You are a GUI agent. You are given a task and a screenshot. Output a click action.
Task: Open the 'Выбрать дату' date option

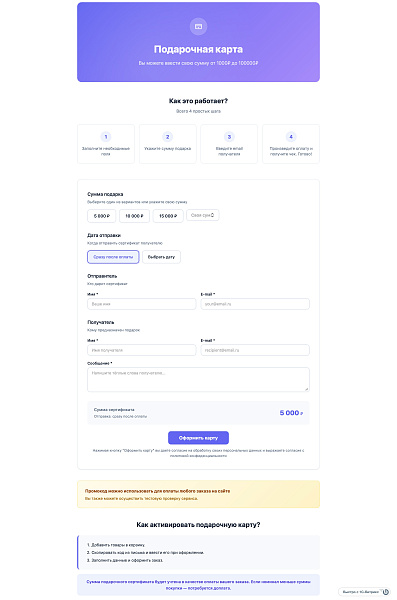tap(161, 257)
